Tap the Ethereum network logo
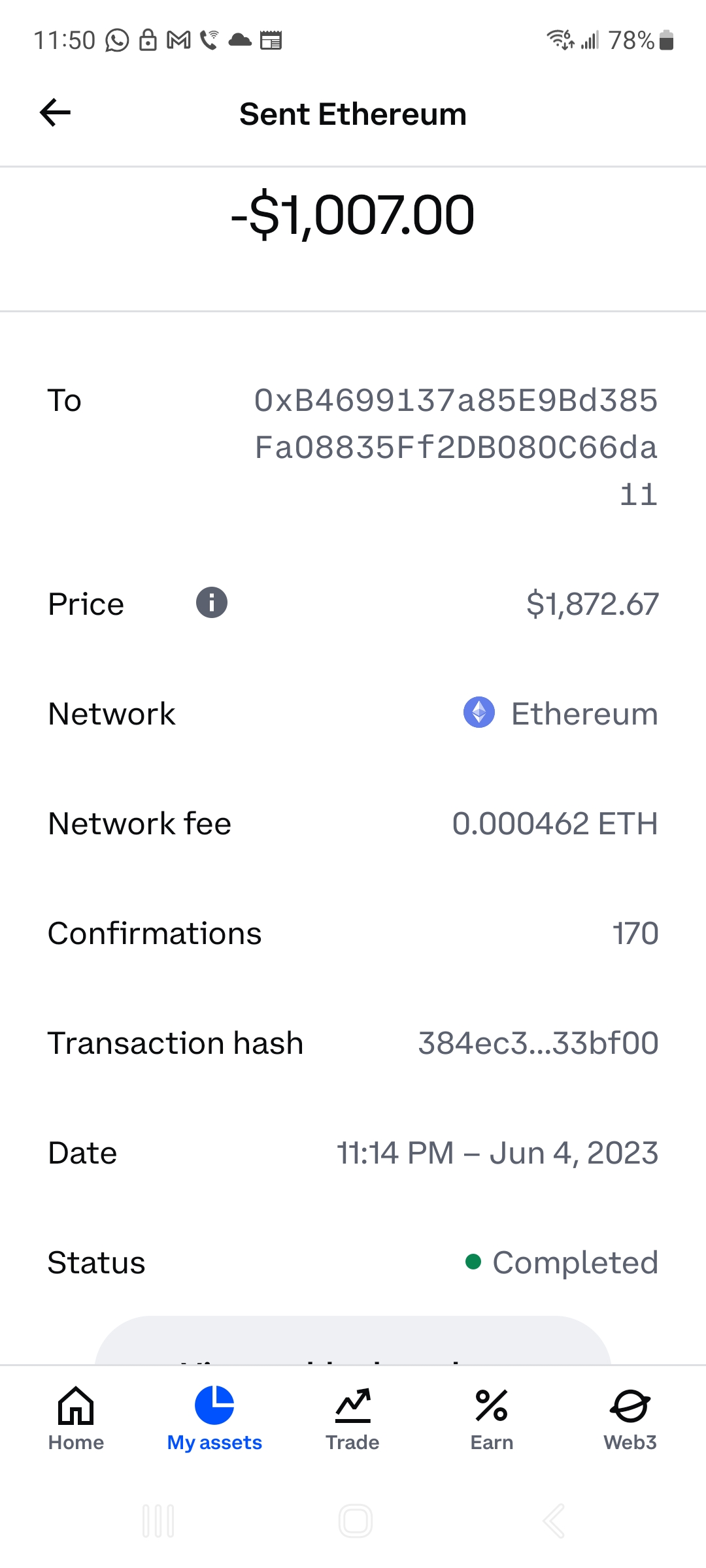 coord(479,712)
